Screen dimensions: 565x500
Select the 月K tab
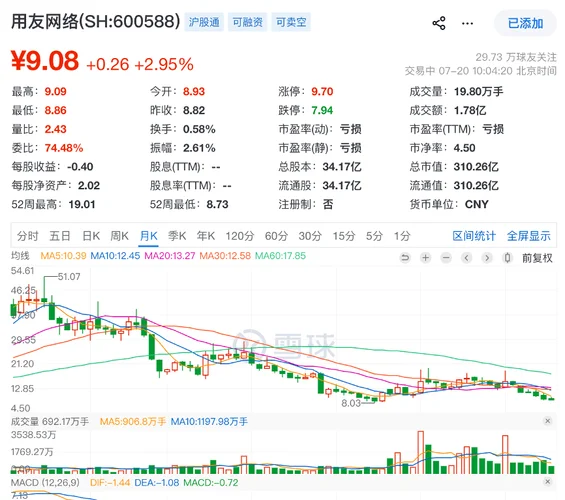click(x=148, y=236)
